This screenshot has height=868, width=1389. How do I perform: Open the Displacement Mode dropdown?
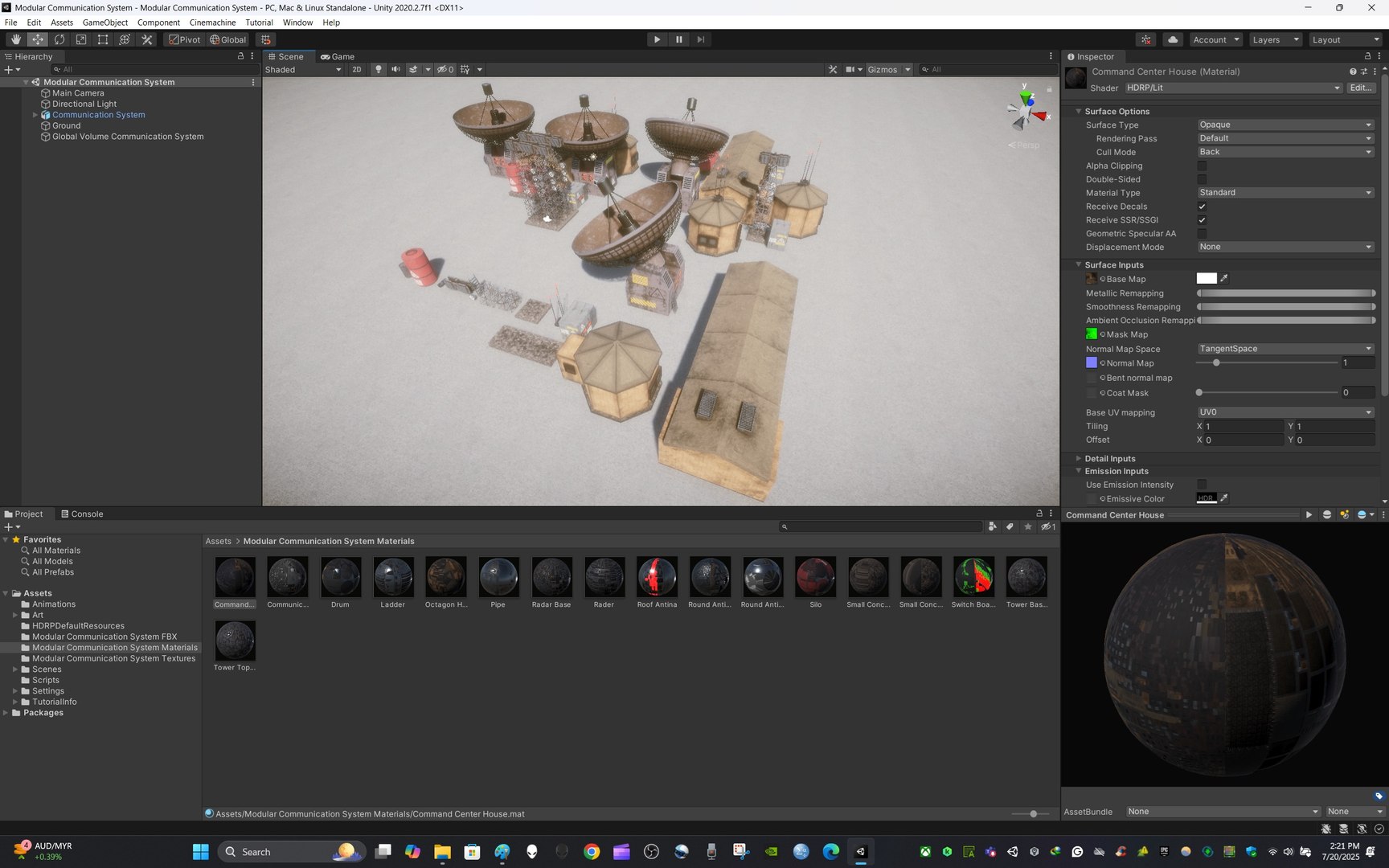click(1285, 247)
